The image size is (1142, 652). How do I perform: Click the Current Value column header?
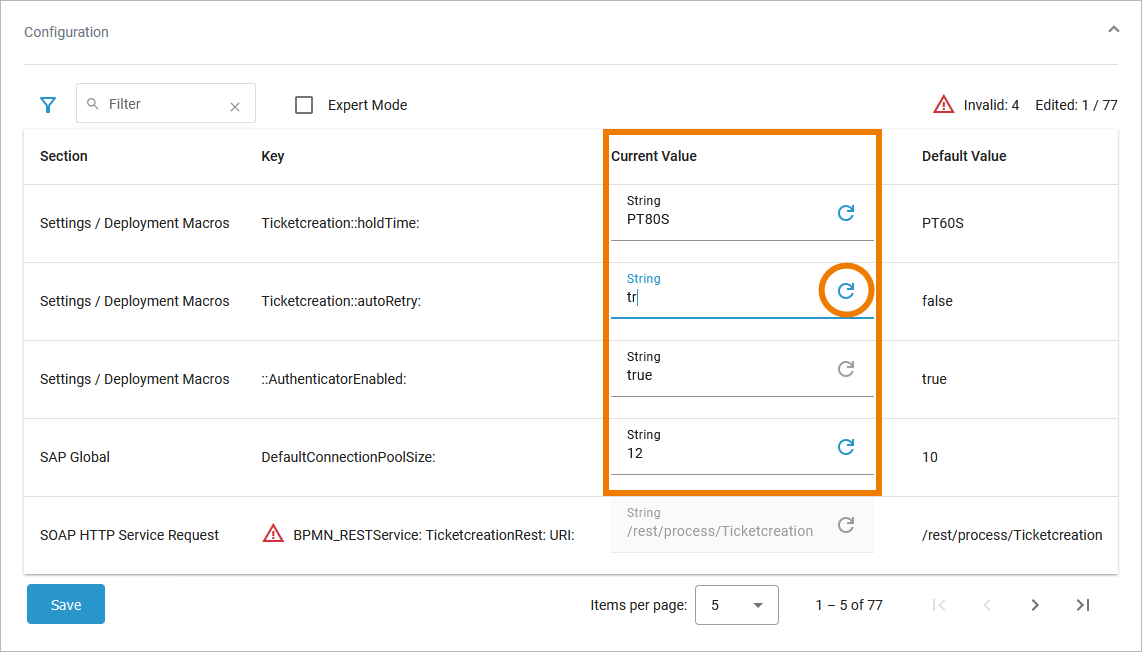pos(654,156)
